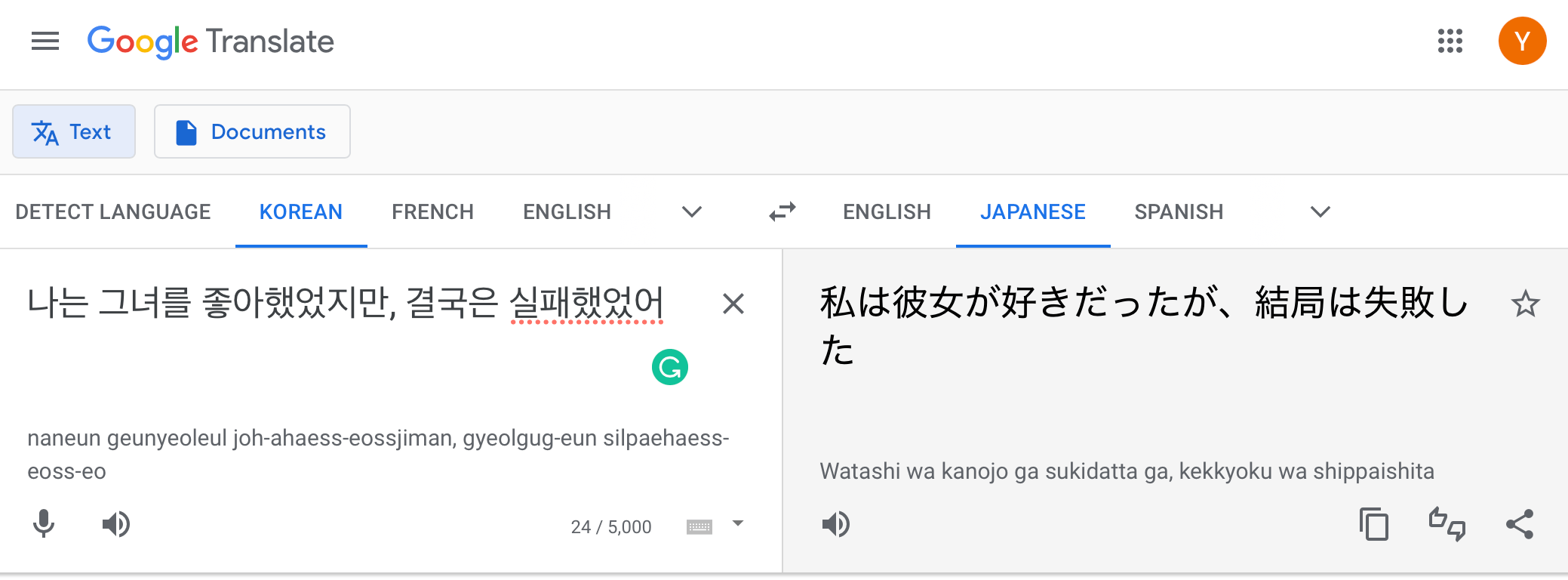Image resolution: width=1568 pixels, height=580 pixels.
Task: Open the navigation hamburger menu
Action: [x=45, y=42]
